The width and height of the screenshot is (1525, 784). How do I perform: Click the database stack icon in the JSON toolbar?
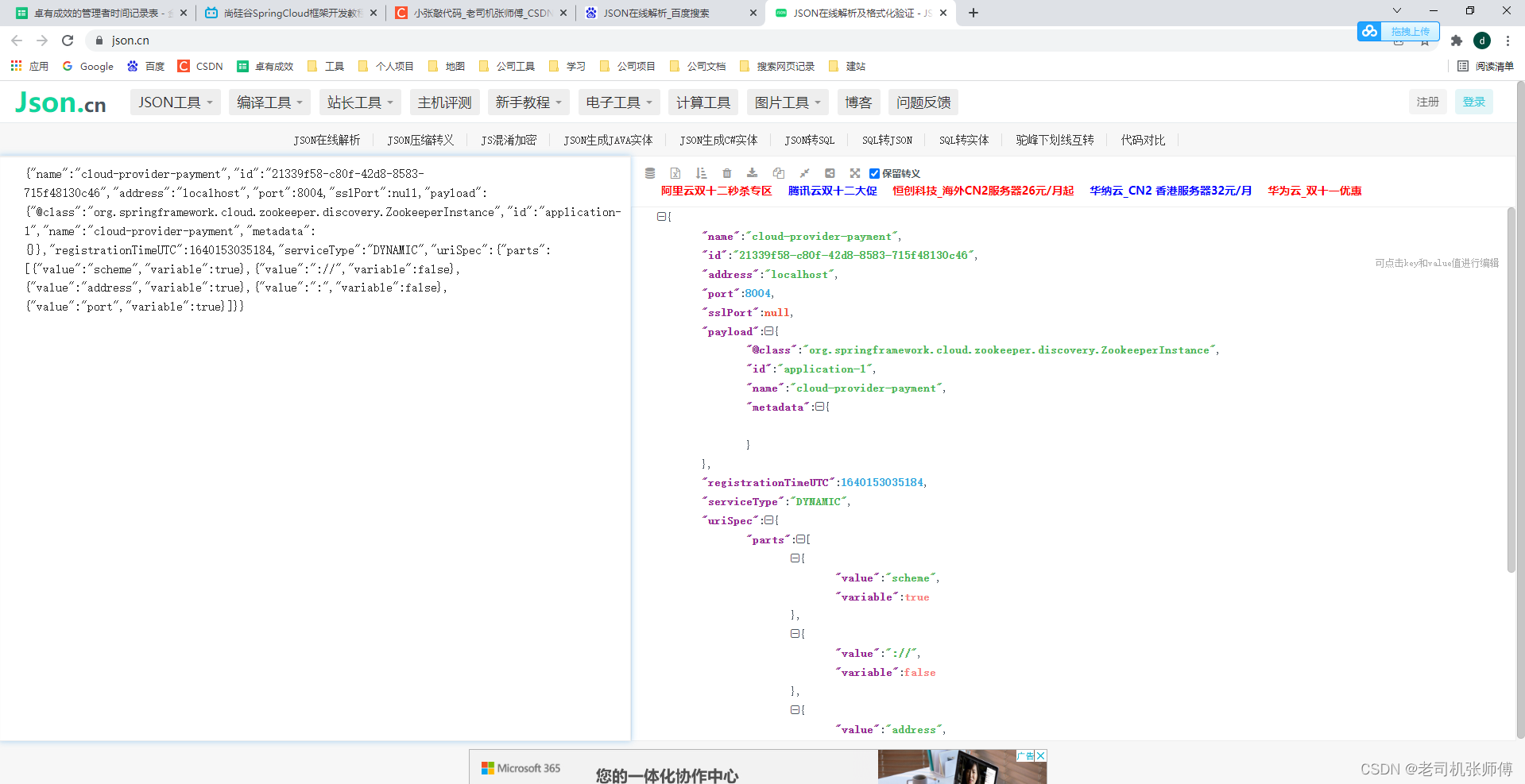pyautogui.click(x=650, y=173)
